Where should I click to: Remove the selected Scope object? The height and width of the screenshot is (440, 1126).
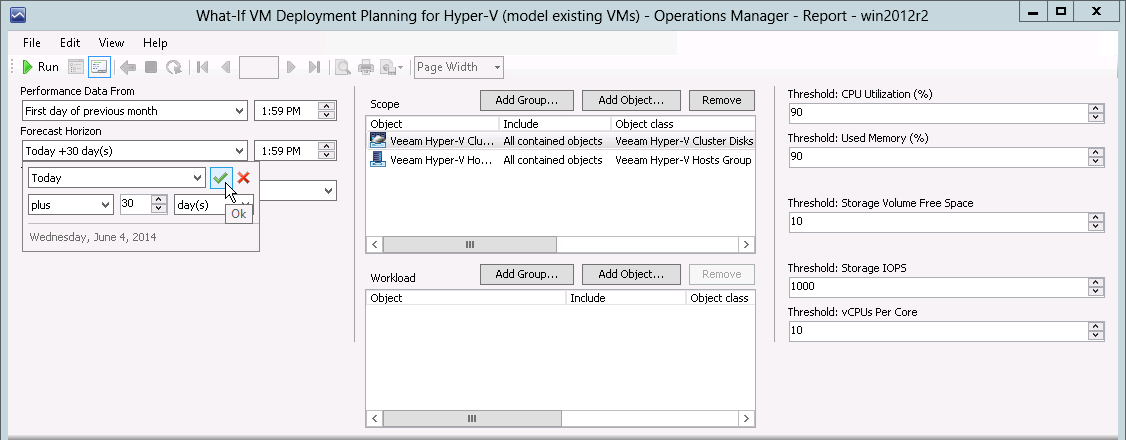[x=722, y=100]
